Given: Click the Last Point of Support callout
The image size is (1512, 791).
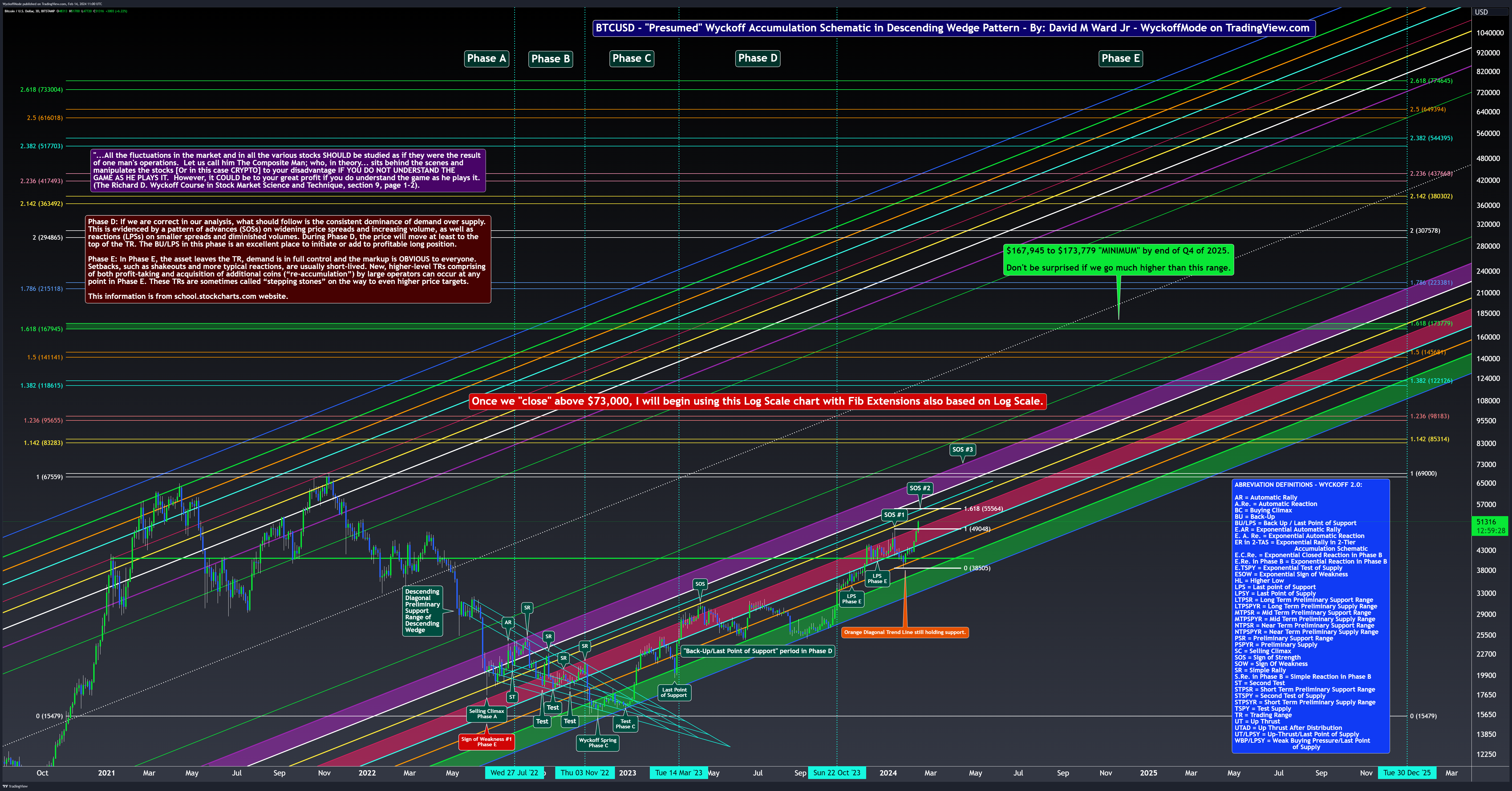Looking at the screenshot, I should [x=674, y=693].
